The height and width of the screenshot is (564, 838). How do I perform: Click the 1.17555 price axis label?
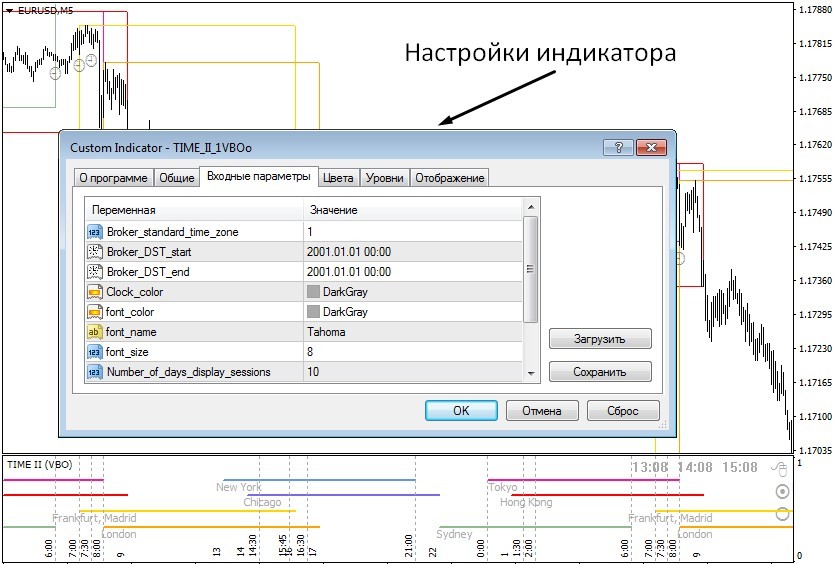tap(816, 179)
